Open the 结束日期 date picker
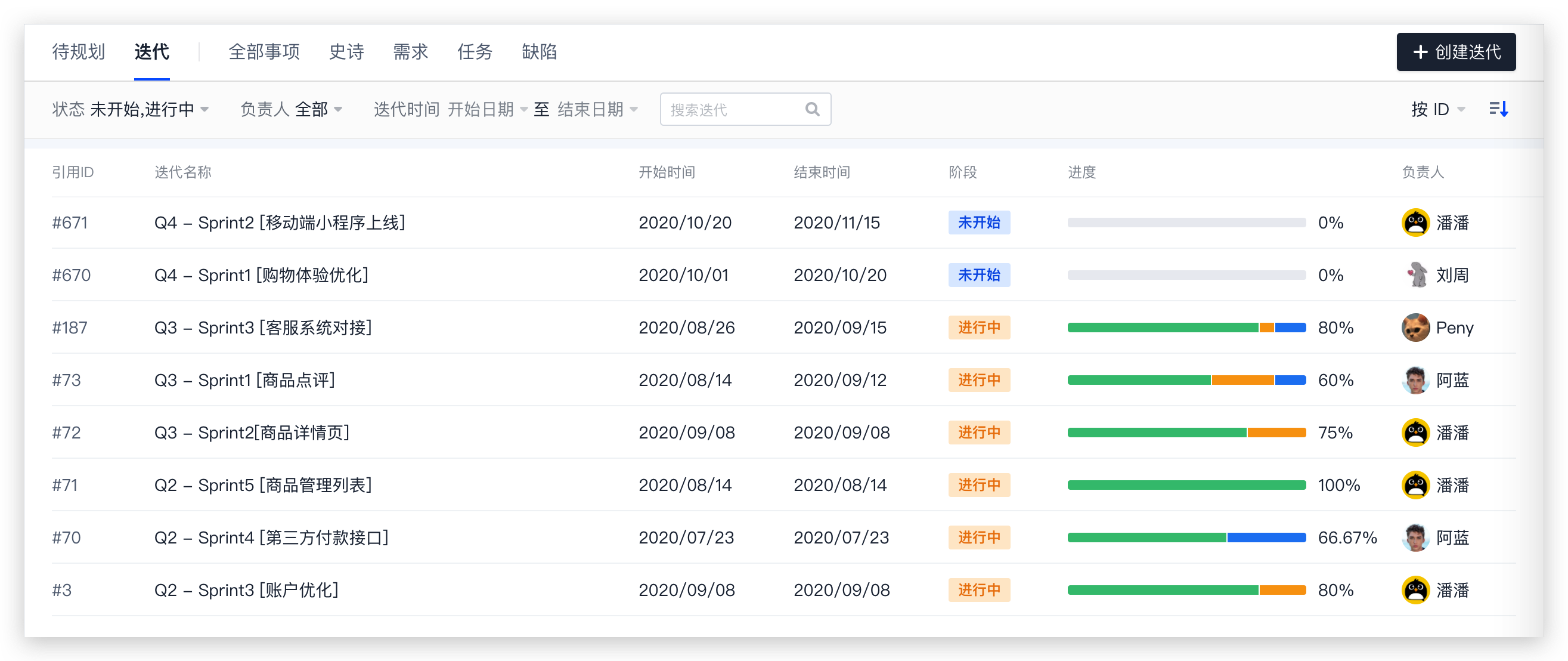This screenshot has width=1568, height=661. pyautogui.click(x=597, y=109)
